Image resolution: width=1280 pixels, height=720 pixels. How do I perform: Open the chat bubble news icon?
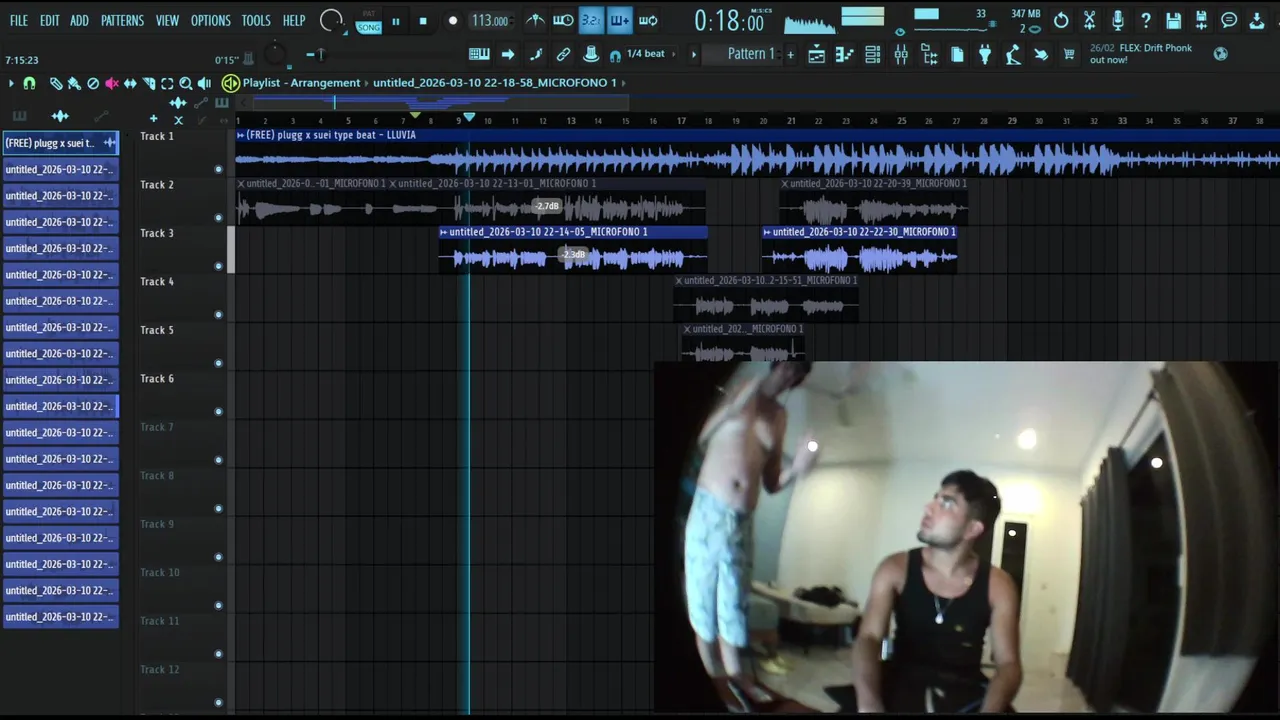(1229, 20)
